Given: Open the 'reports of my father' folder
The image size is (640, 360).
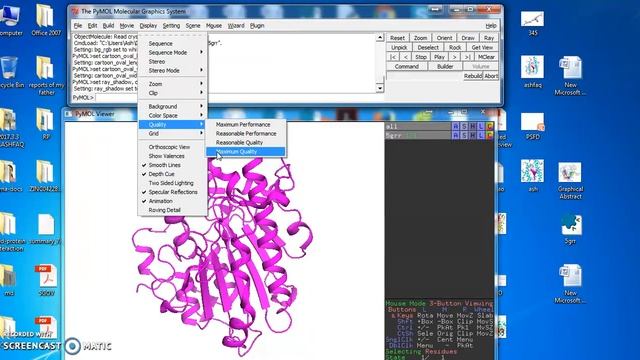Looking at the screenshot, I should (x=46, y=76).
